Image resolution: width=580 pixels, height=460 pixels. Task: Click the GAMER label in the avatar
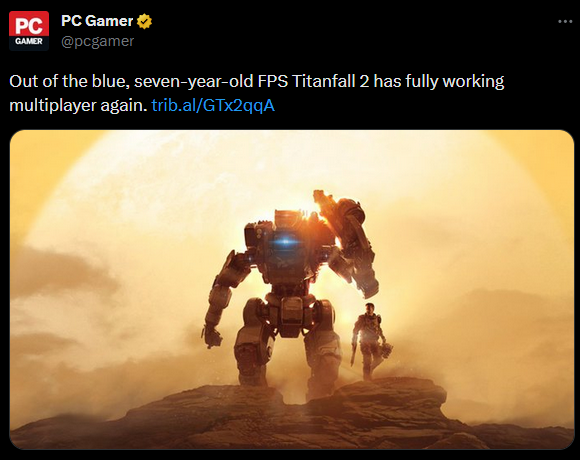click(29, 41)
